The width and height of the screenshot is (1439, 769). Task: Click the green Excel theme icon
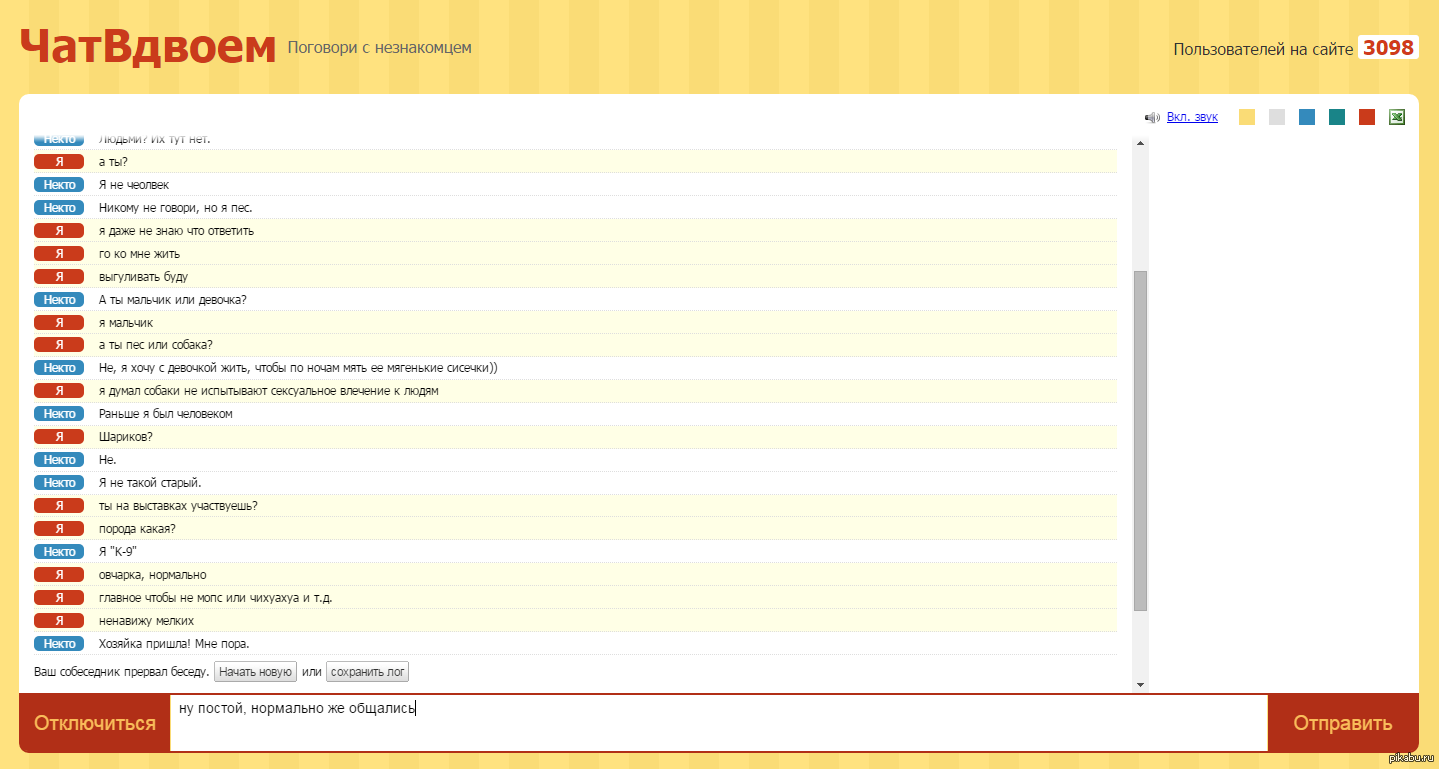tap(1397, 117)
